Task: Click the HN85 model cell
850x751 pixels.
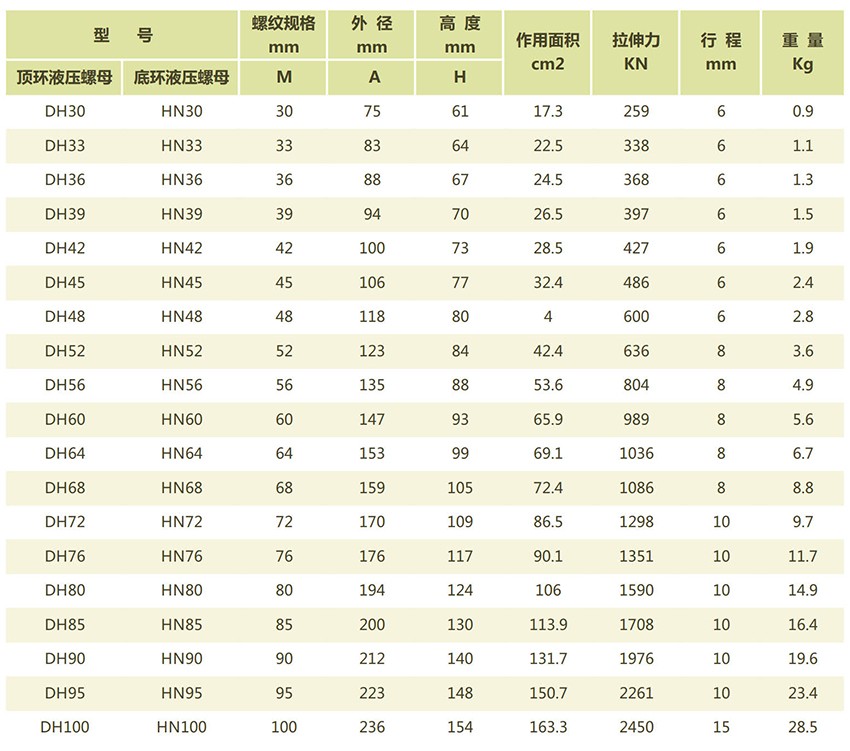Action: pos(181,625)
